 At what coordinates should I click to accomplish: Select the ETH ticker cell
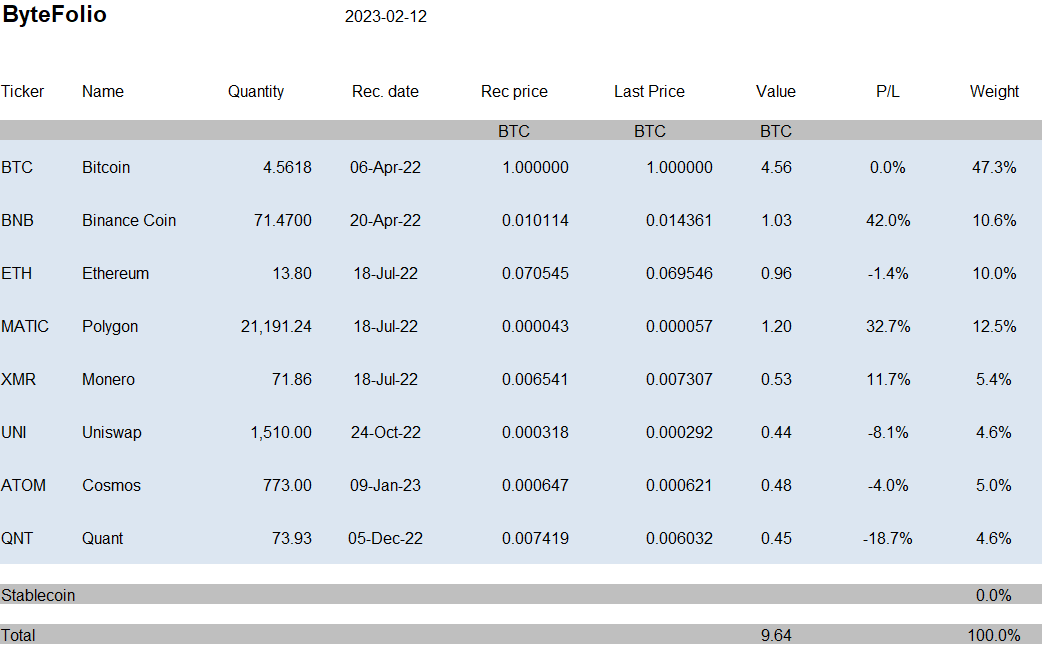coord(17,274)
